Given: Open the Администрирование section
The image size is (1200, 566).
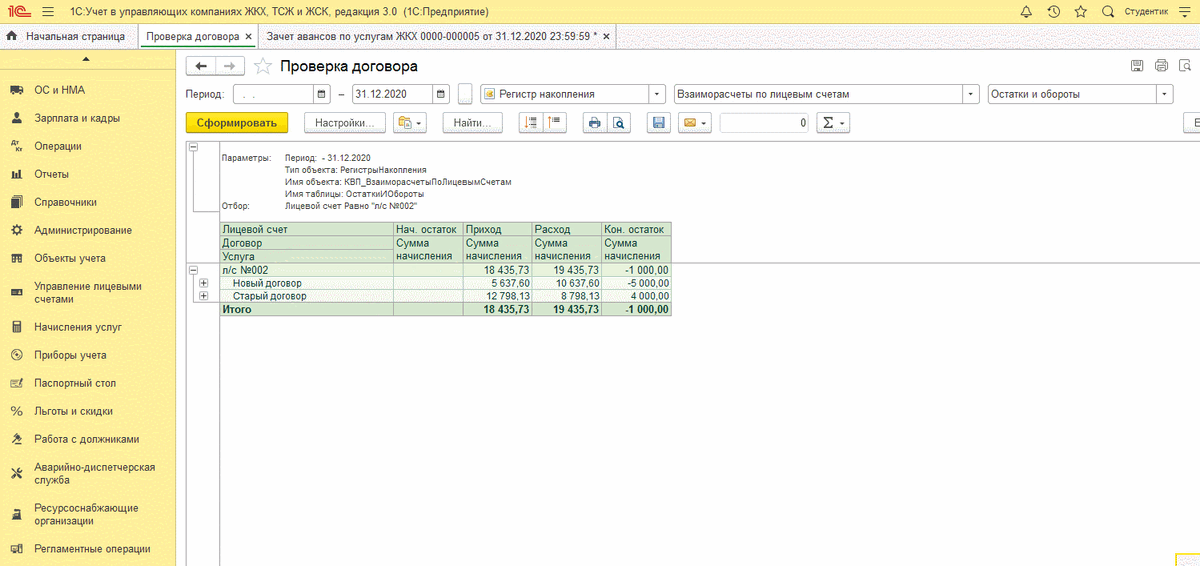Looking at the screenshot, I should click(x=83, y=230).
